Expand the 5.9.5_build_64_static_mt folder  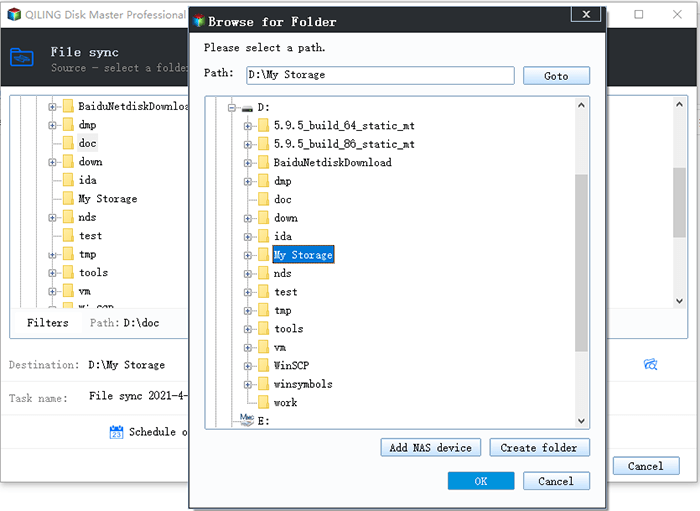pyautogui.click(x=248, y=125)
